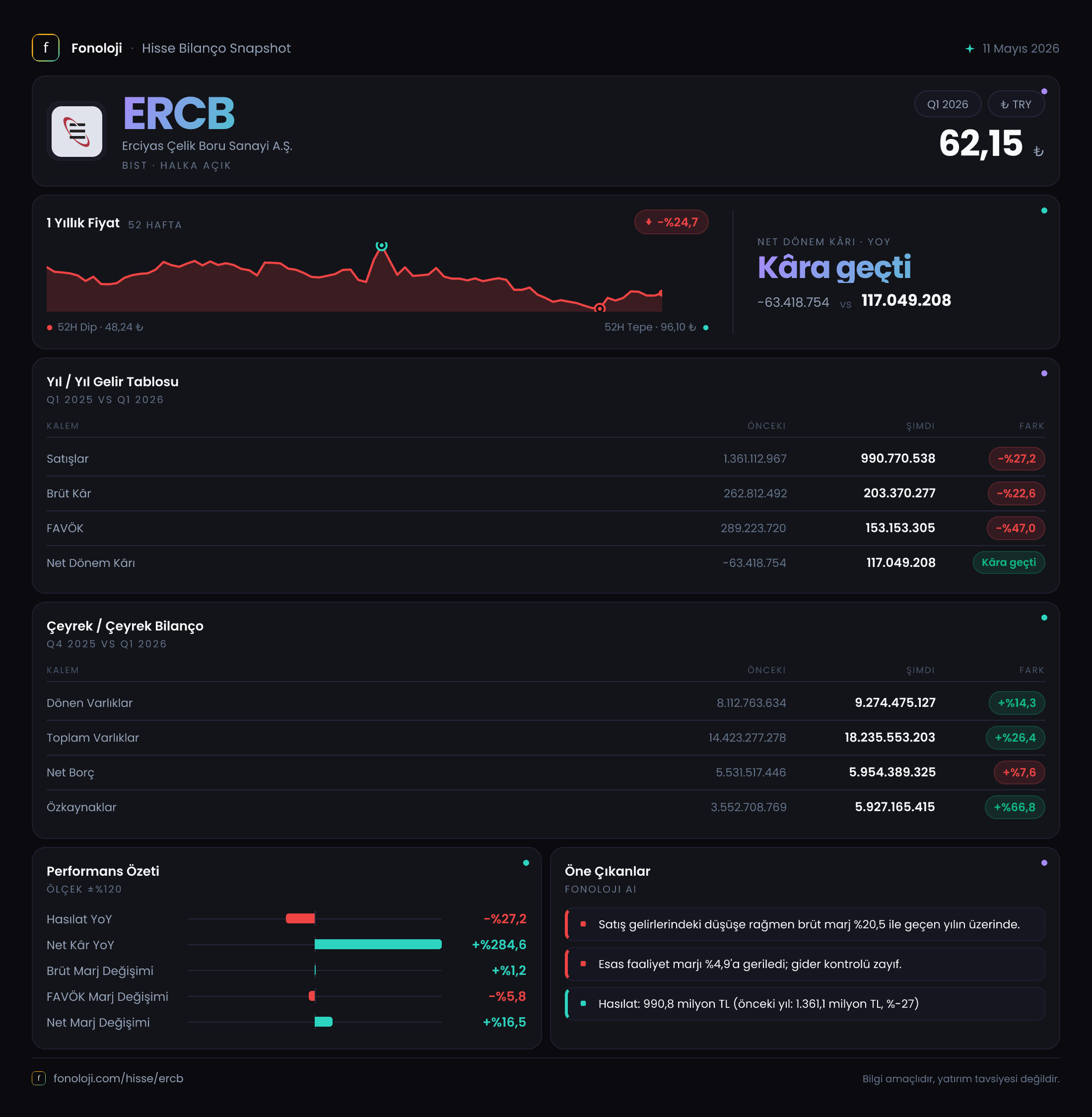Click the TRY currency pill
Image resolution: width=1092 pixels, height=1117 pixels.
[x=1016, y=104]
